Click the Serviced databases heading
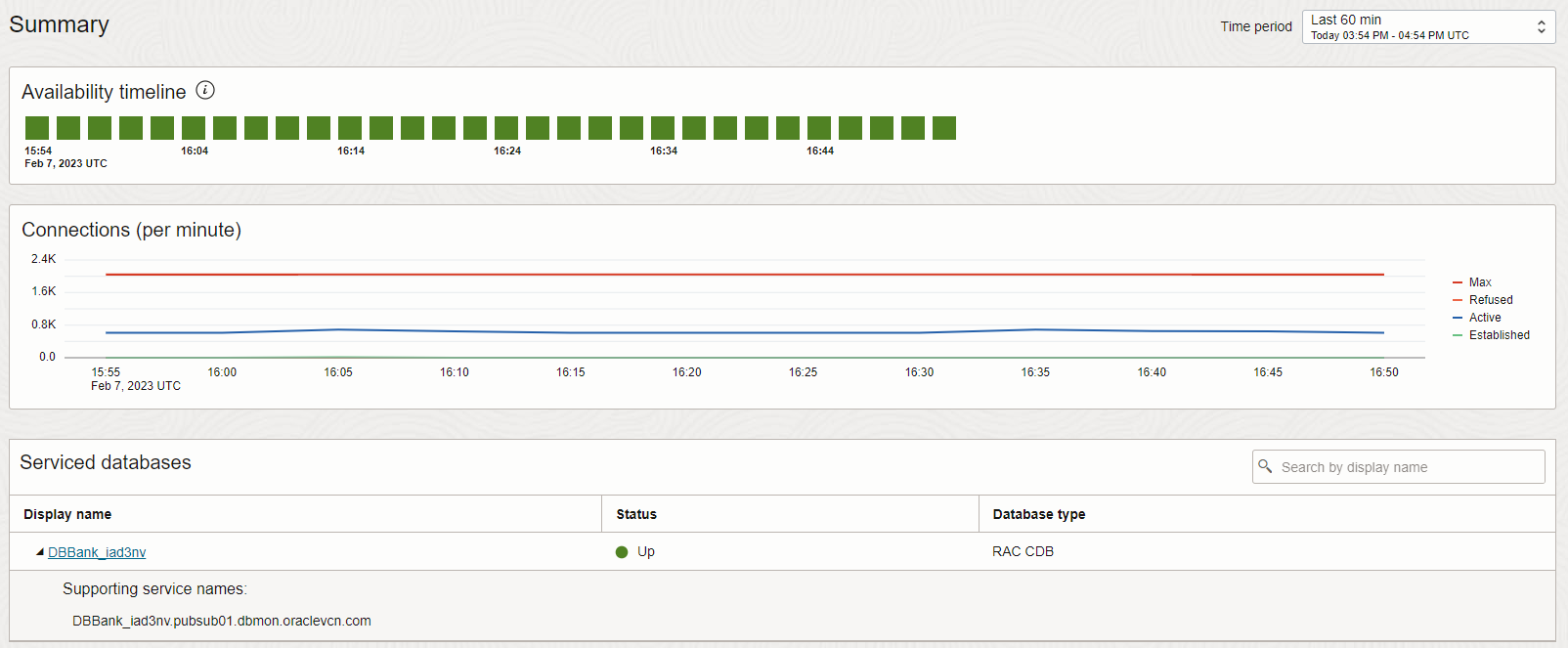 pyautogui.click(x=106, y=462)
